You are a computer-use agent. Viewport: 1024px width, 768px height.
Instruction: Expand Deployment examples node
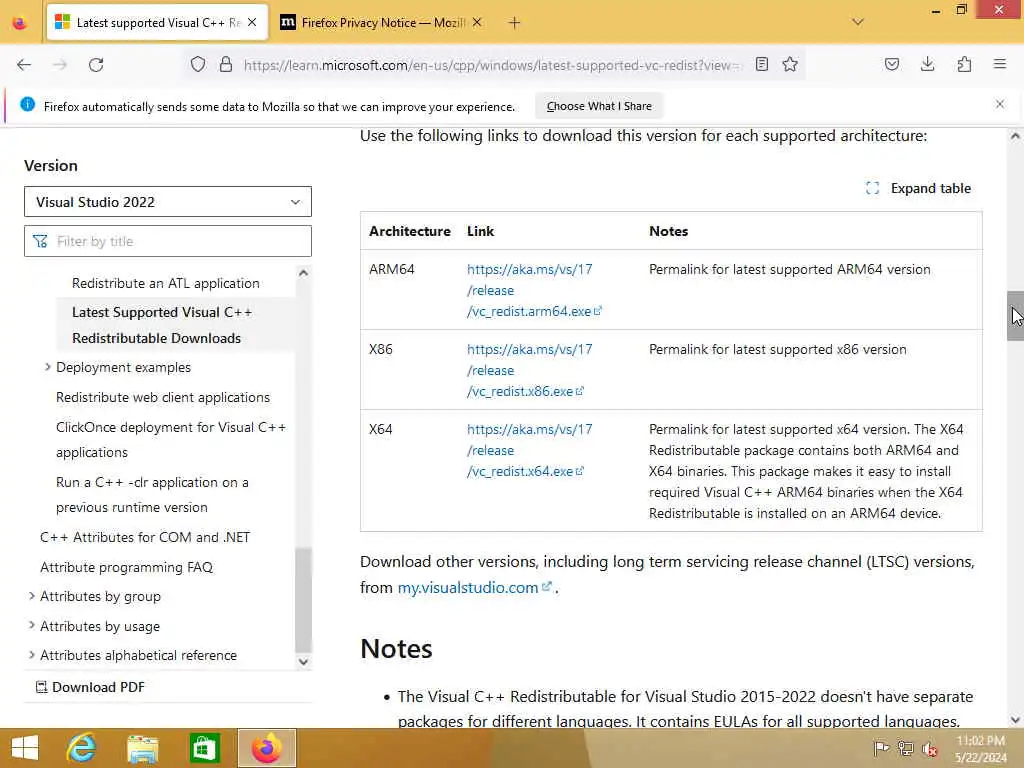[48, 367]
